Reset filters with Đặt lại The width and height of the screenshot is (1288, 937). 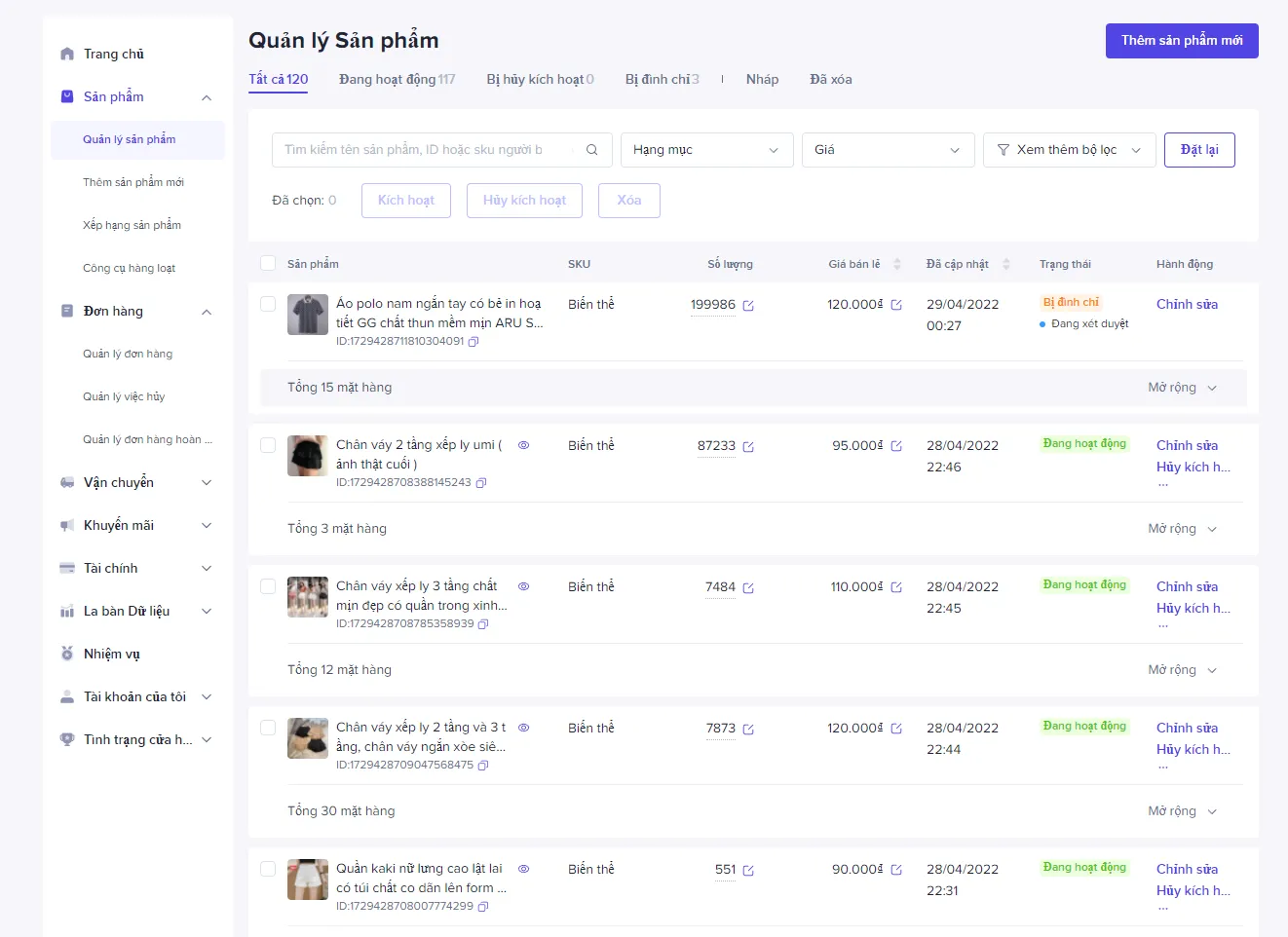[x=1199, y=150]
